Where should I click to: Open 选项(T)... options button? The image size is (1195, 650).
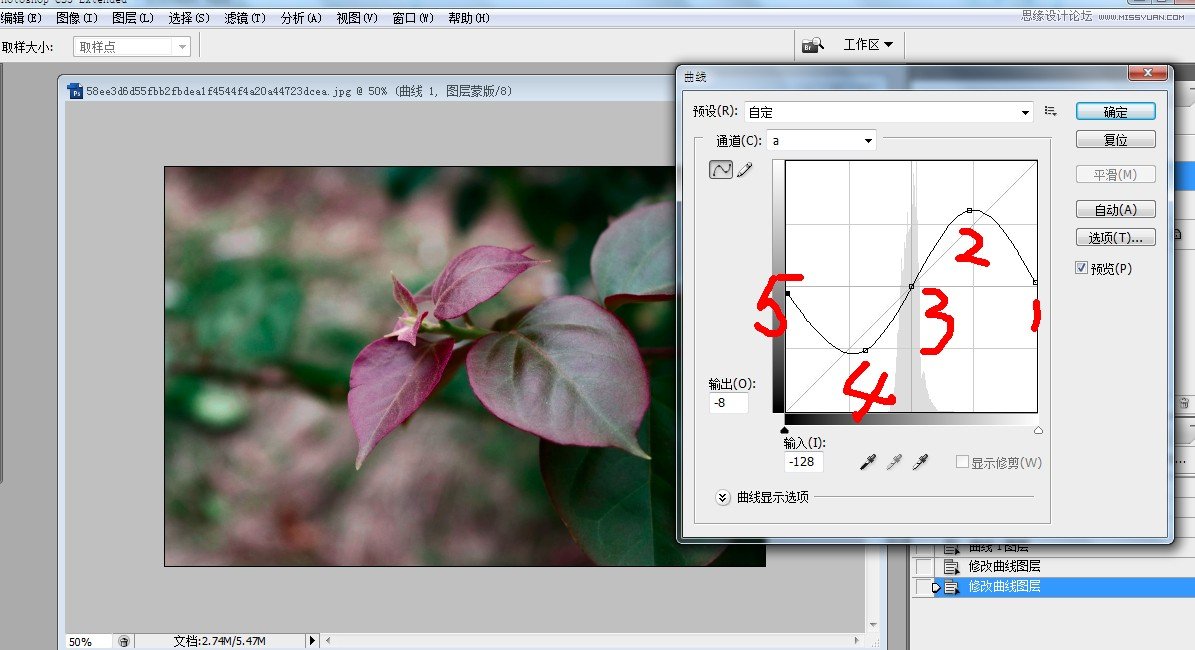point(1116,237)
